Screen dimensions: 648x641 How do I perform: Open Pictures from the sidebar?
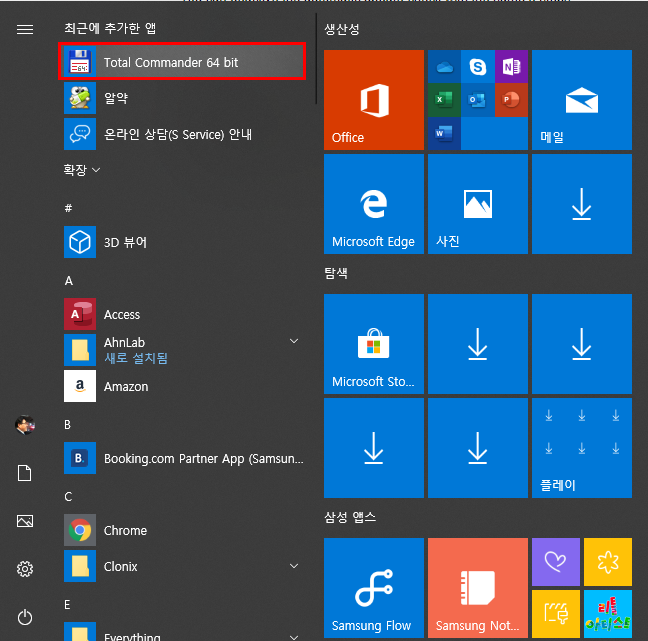pyautogui.click(x=25, y=521)
